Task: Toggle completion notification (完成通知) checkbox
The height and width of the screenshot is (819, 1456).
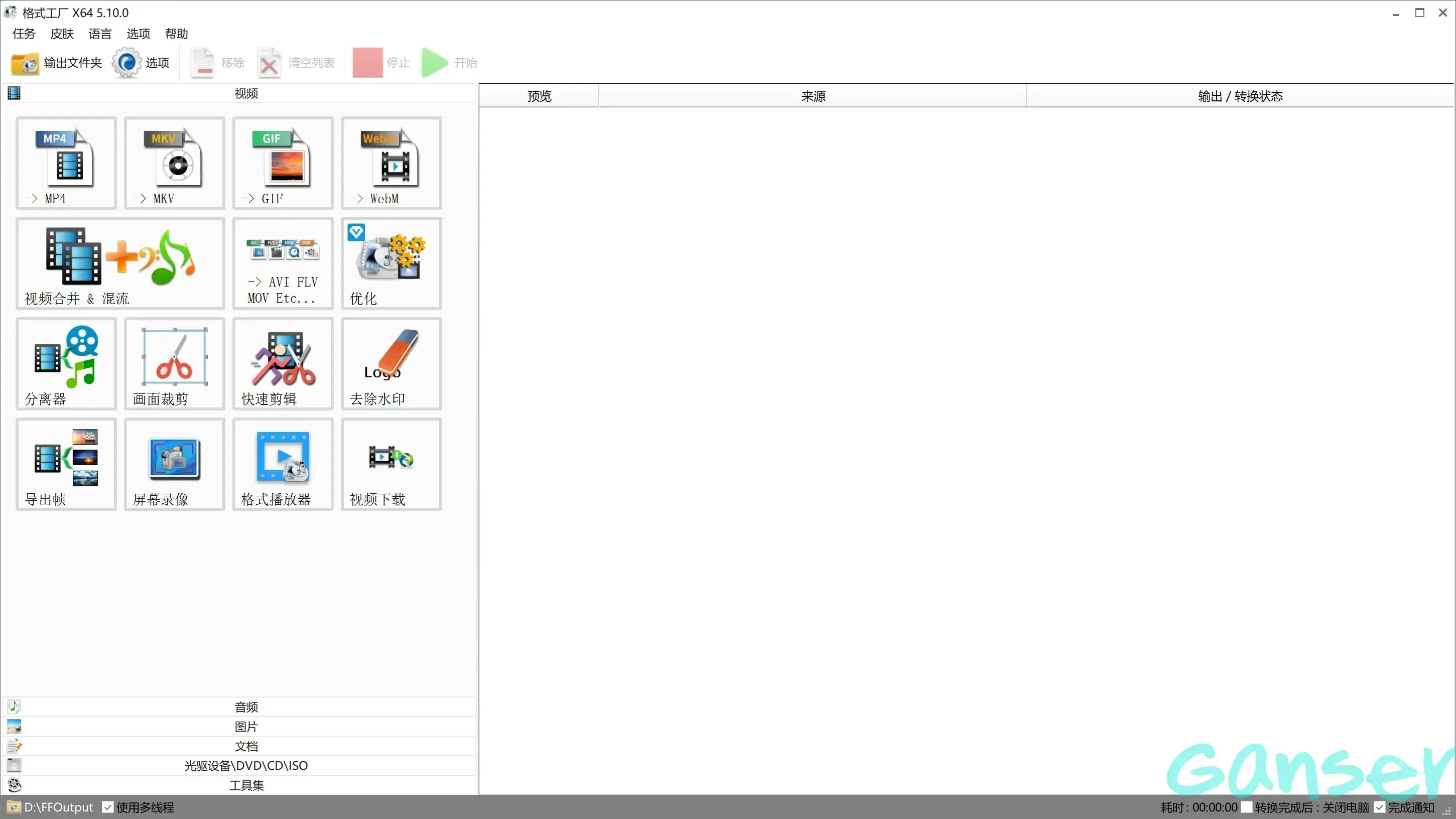Action: coord(1380,807)
